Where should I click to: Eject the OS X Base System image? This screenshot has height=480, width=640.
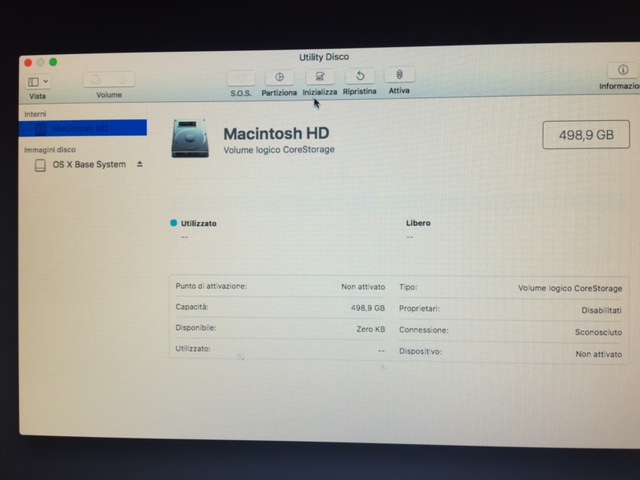coord(140,164)
